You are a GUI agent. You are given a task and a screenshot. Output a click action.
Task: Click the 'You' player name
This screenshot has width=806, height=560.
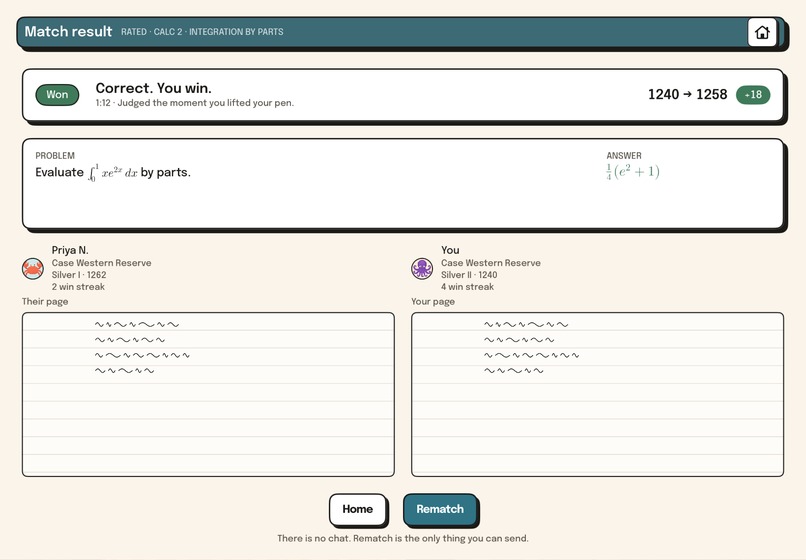[450, 250]
